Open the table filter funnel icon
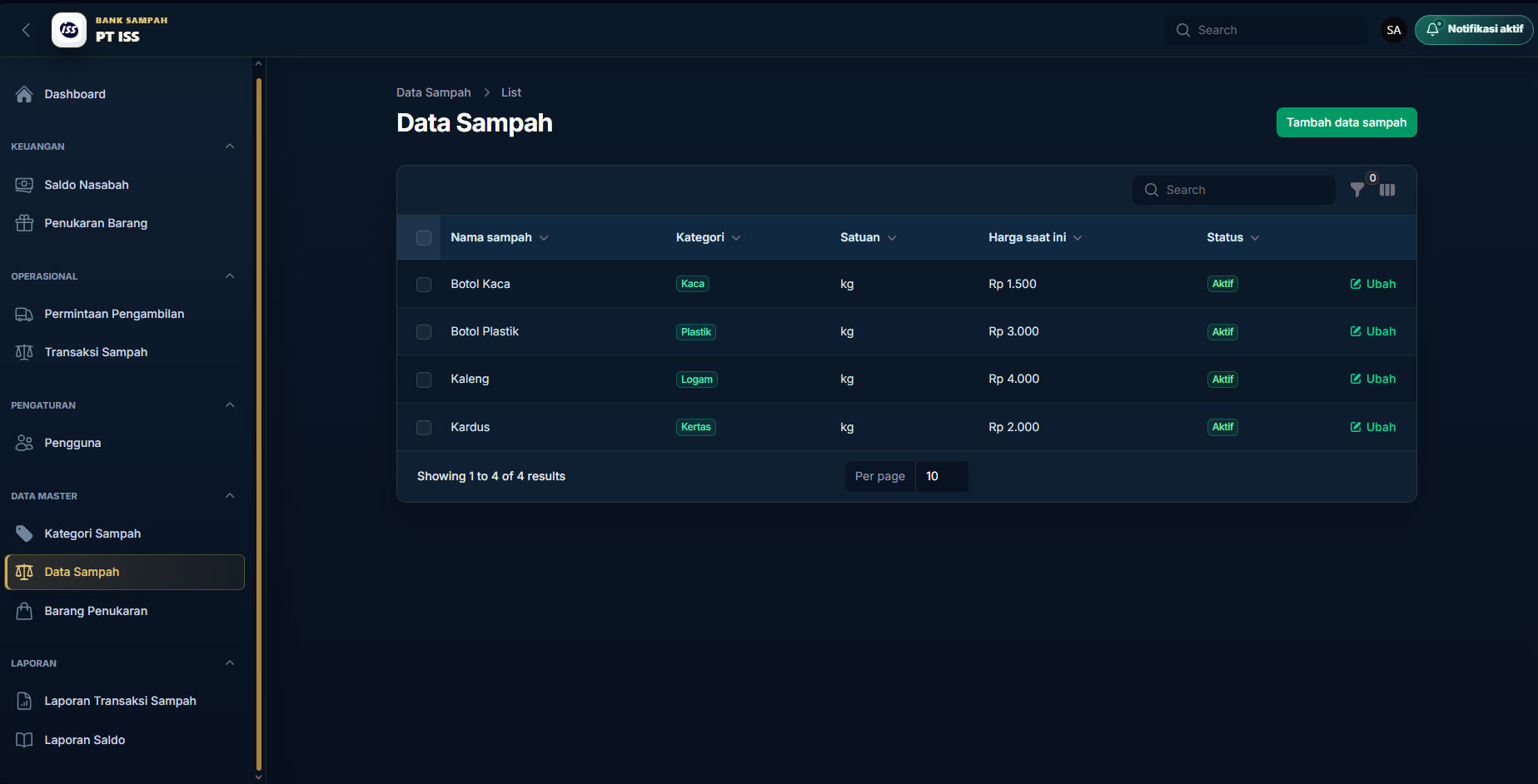This screenshot has width=1538, height=784. tap(1357, 190)
